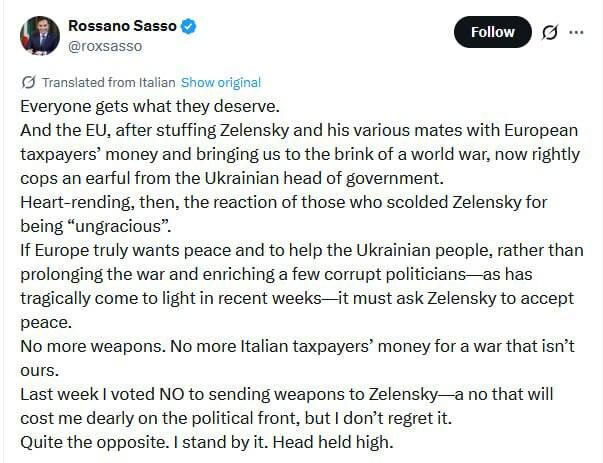The height and width of the screenshot is (463, 603).
Task: Open Rossano Sasso's profile picture
Action: 40,35
